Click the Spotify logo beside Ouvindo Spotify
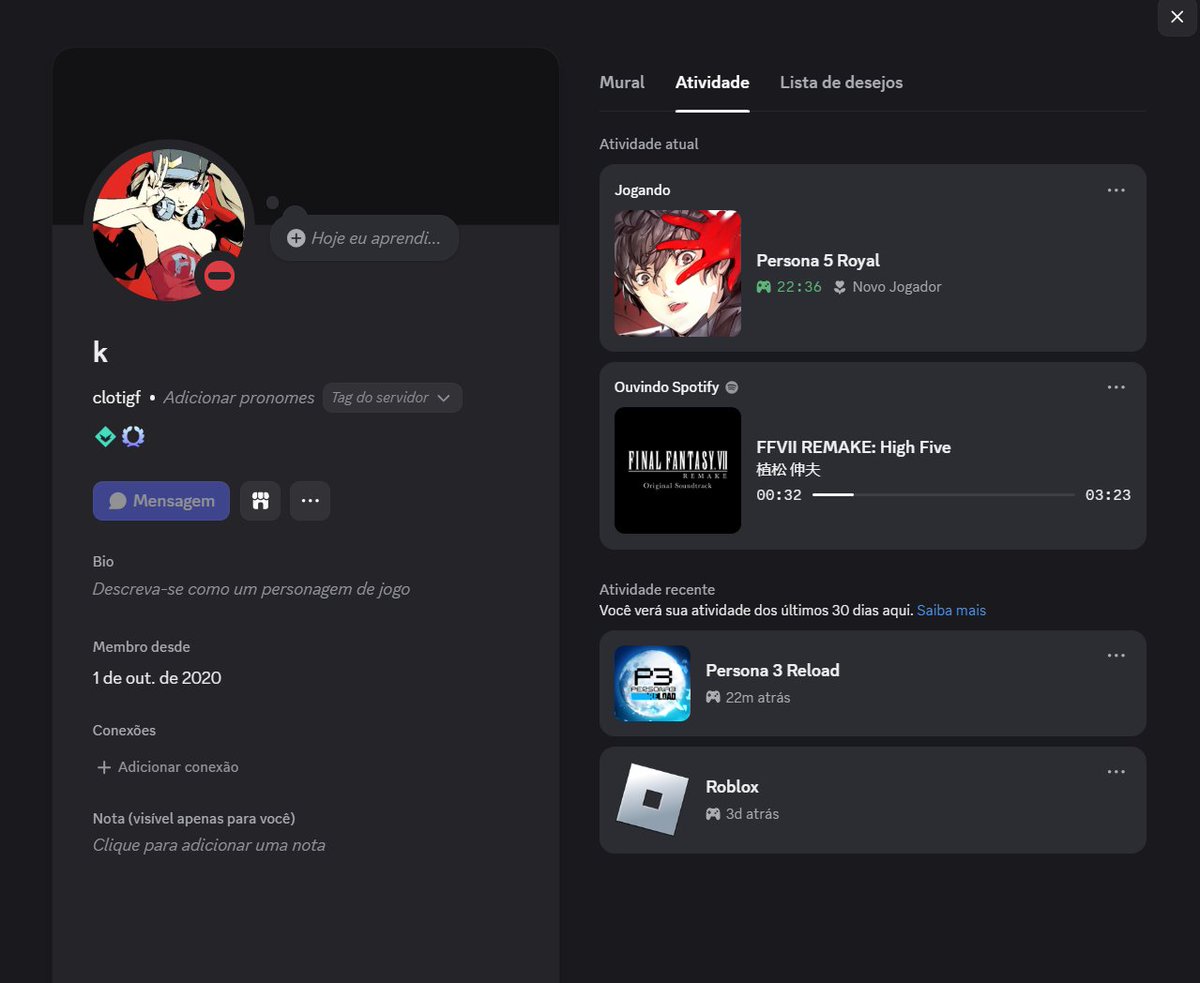Image resolution: width=1200 pixels, height=983 pixels. (732, 387)
